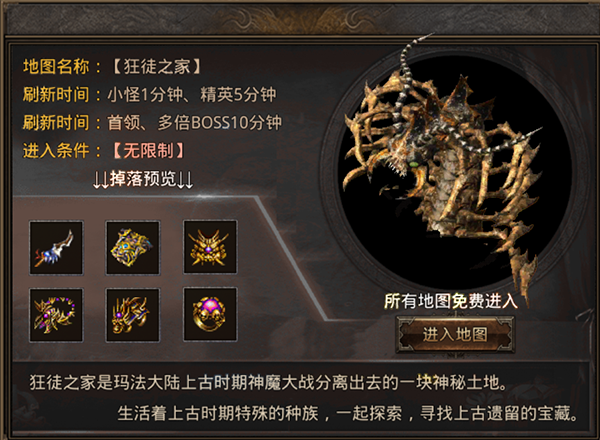This screenshot has width=600, height=440.
Task: Click the description line ending 遗留的宝藏
Action: [348, 413]
